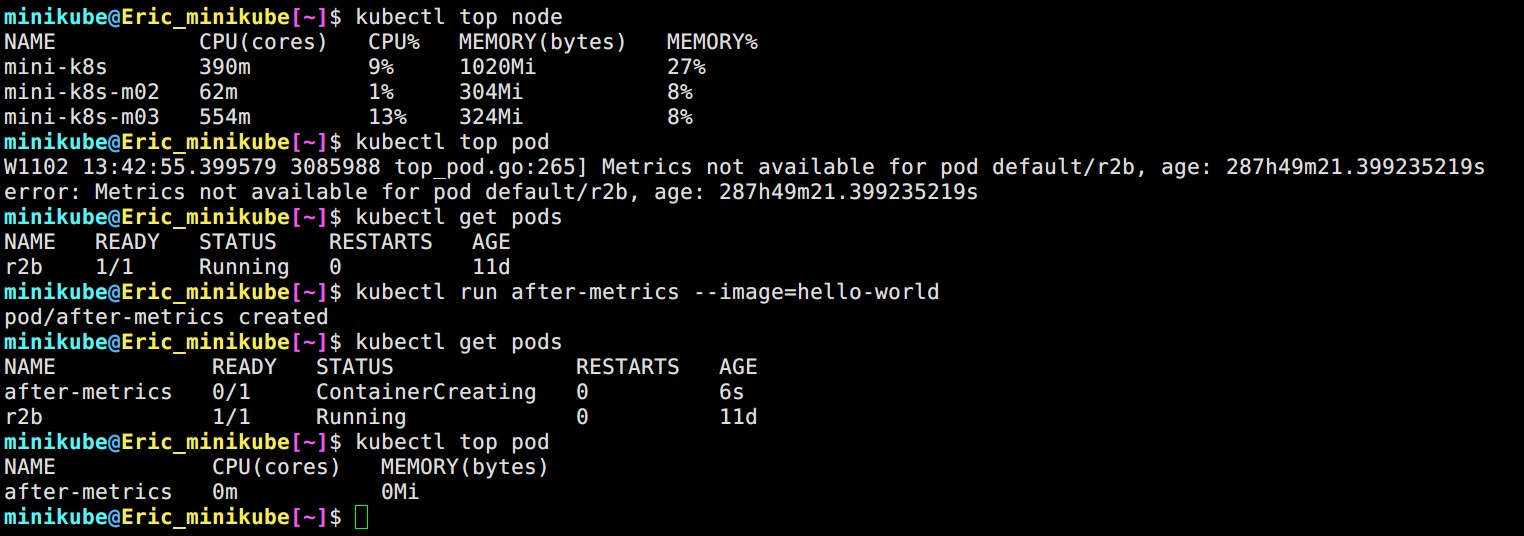Click the '62m' CPU cores value

(219, 92)
